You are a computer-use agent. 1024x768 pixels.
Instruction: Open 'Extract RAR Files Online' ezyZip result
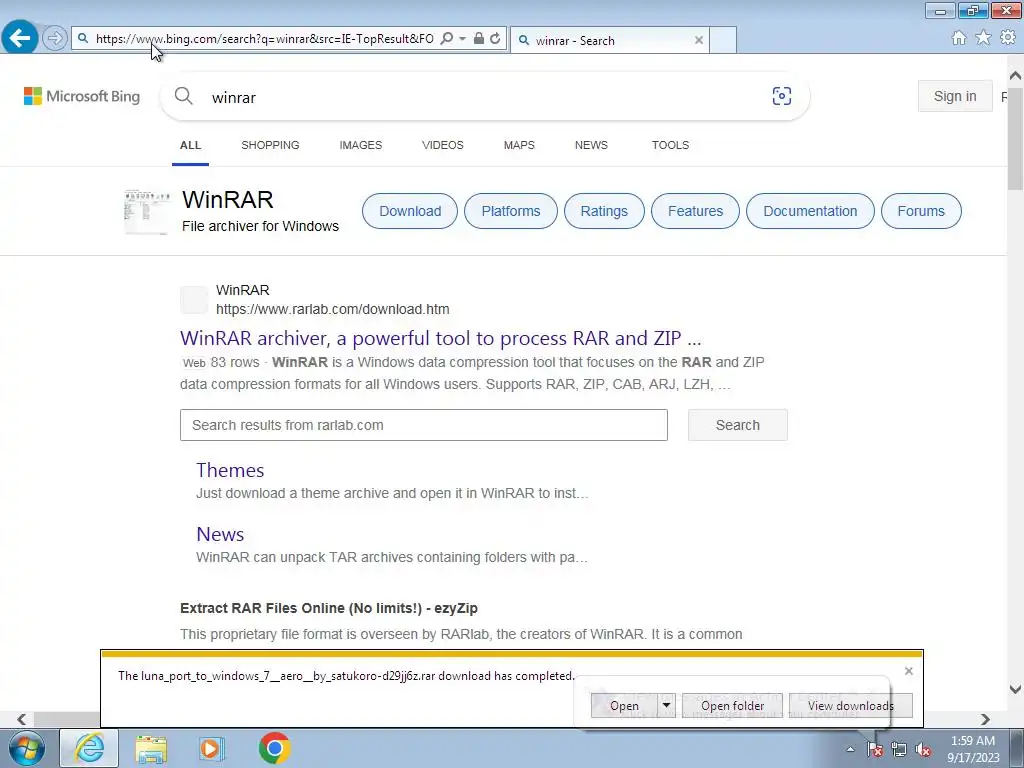(x=329, y=608)
